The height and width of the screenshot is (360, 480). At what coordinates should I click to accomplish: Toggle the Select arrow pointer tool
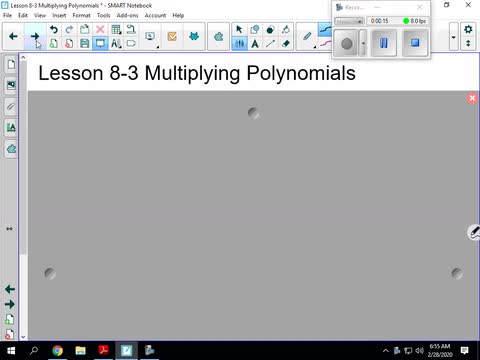[239, 29]
